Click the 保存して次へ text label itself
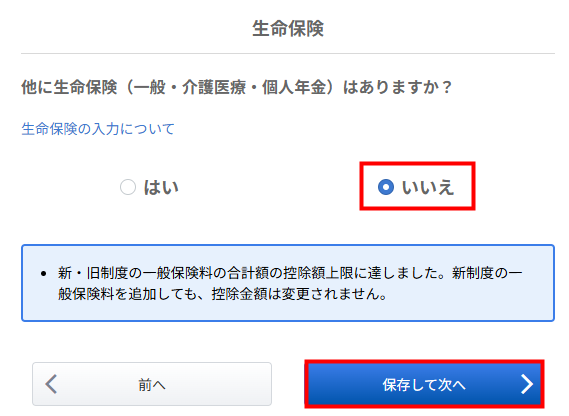This screenshot has height=416, width=569. point(424,385)
